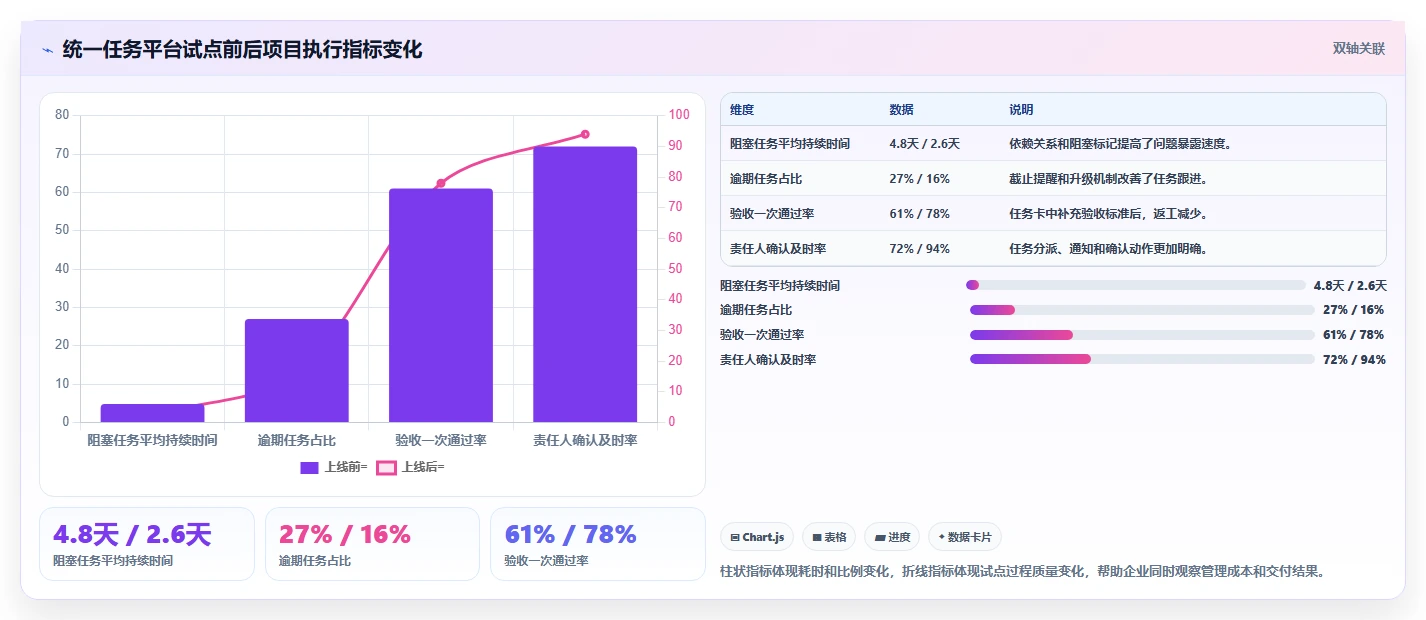Viewport: 1426px width, 620px height.
Task: Click the 双轴关联 label in header
Action: 1359,49
